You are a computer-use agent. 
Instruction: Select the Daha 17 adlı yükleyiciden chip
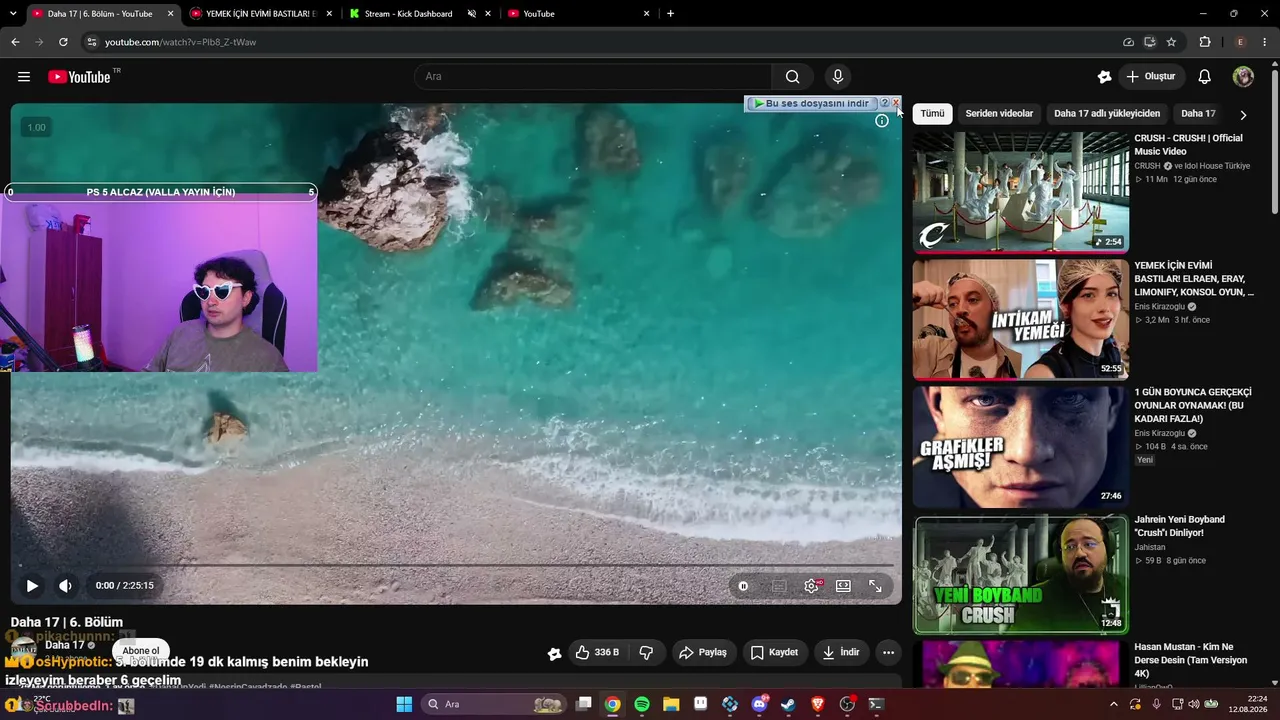pos(1107,114)
